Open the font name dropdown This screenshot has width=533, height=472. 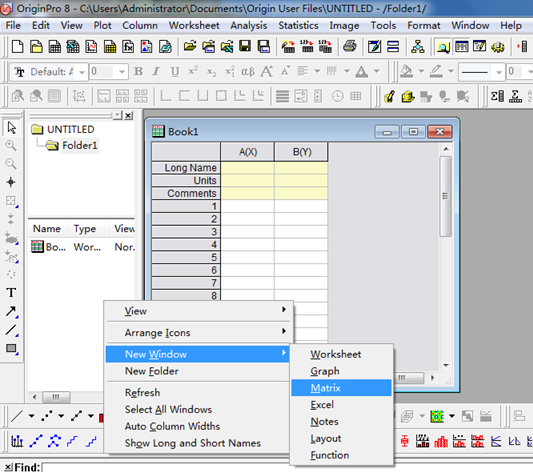tap(82, 72)
